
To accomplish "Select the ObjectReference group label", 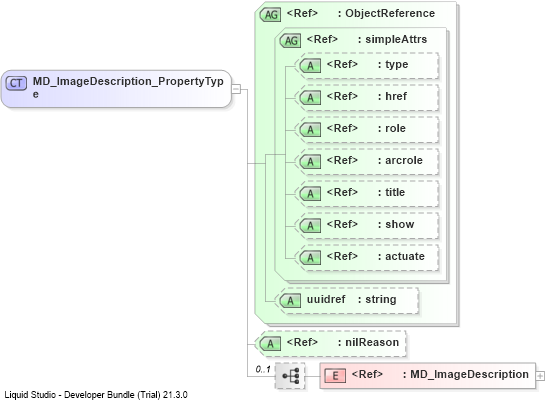I will coord(387,13).
